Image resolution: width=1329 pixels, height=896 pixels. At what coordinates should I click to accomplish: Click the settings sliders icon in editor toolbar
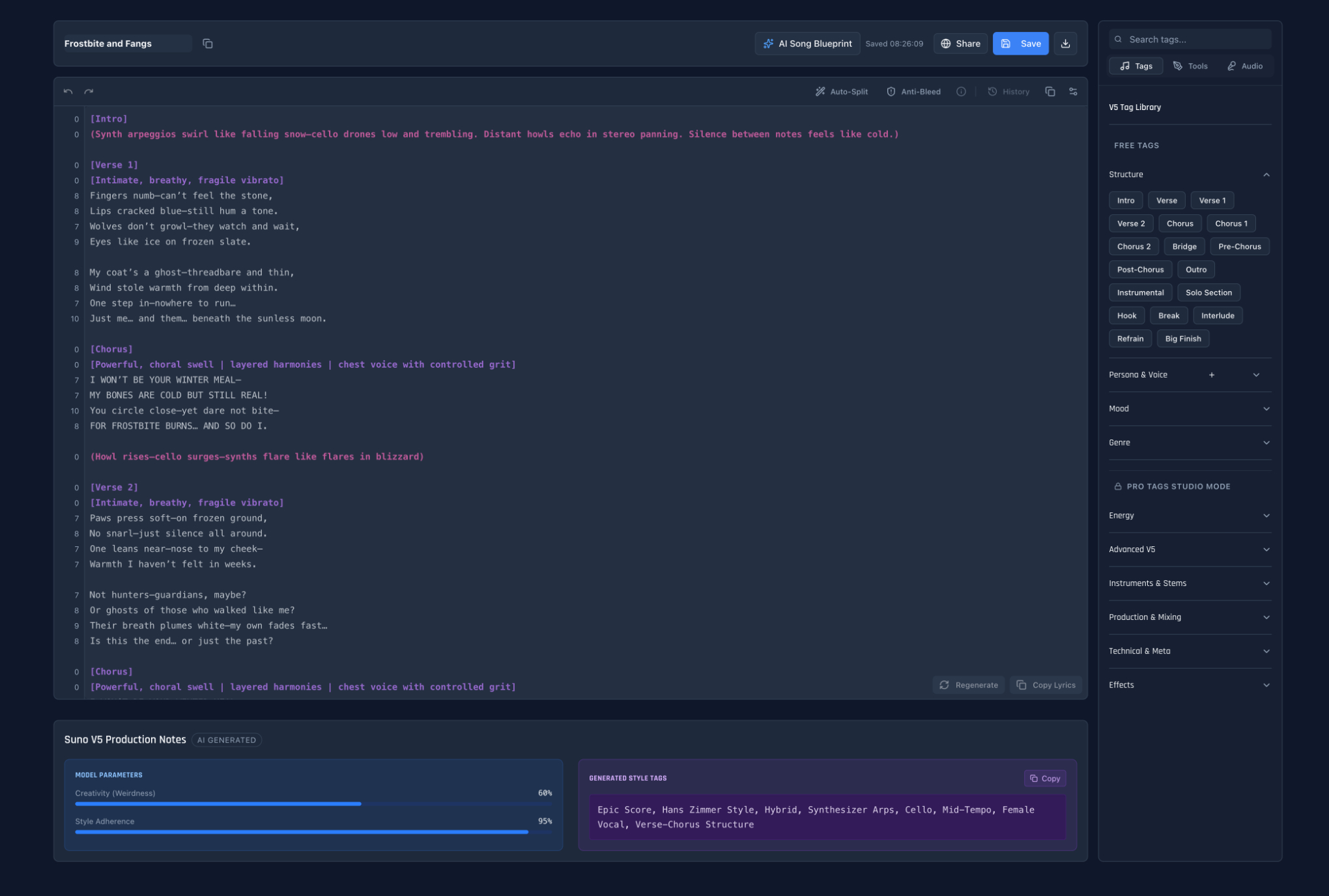click(1073, 91)
